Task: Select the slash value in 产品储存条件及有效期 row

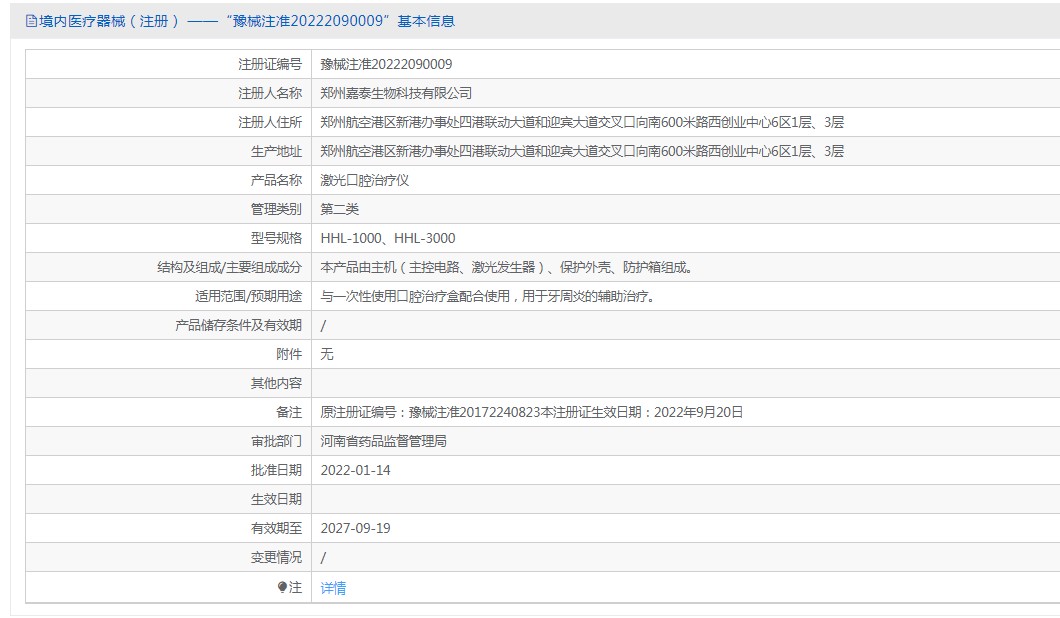Action: tap(323, 326)
